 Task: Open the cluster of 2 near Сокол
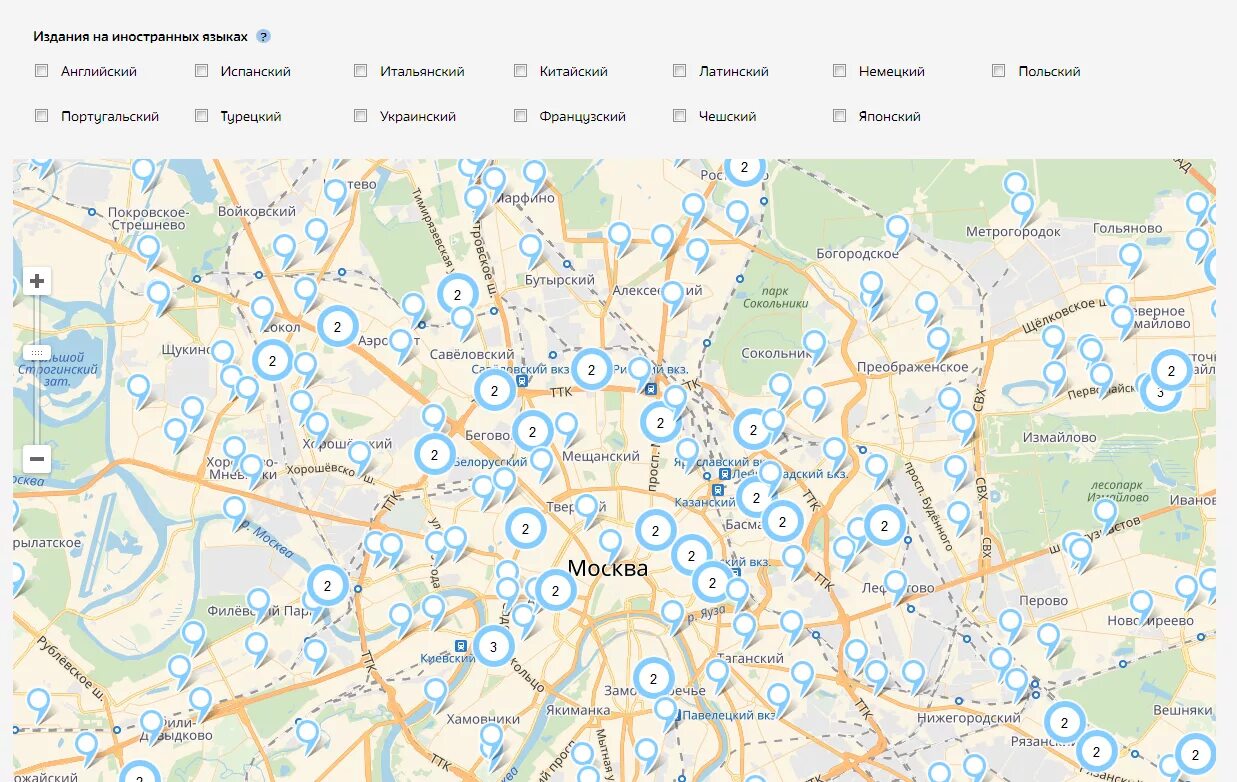pos(338,327)
